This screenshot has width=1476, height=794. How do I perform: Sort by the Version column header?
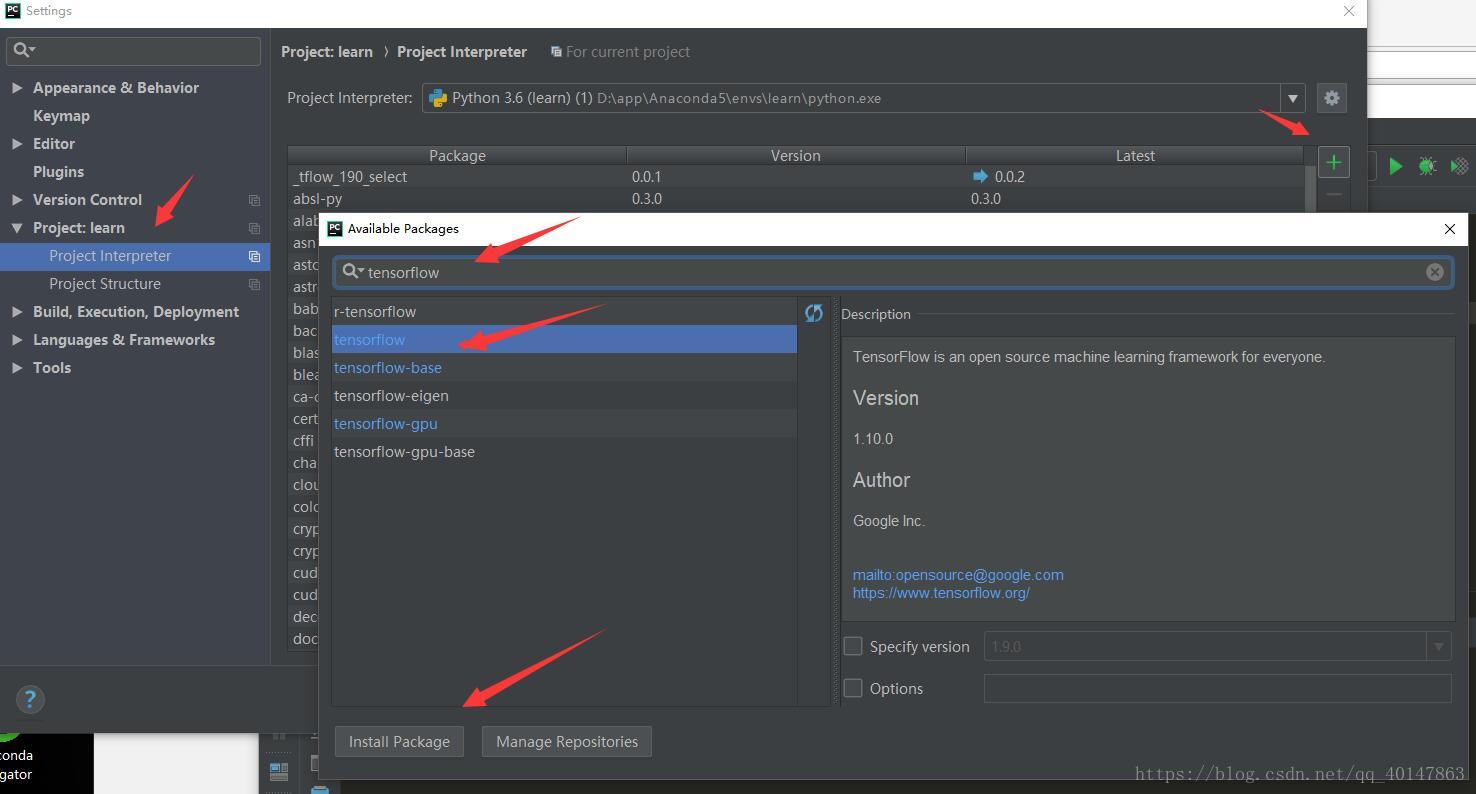click(x=796, y=156)
